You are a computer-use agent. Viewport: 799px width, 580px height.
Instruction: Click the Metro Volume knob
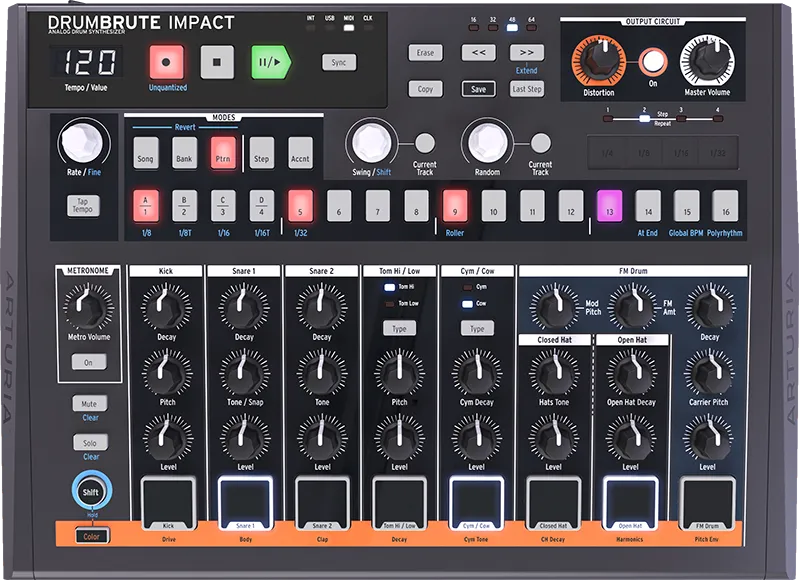[x=89, y=307]
